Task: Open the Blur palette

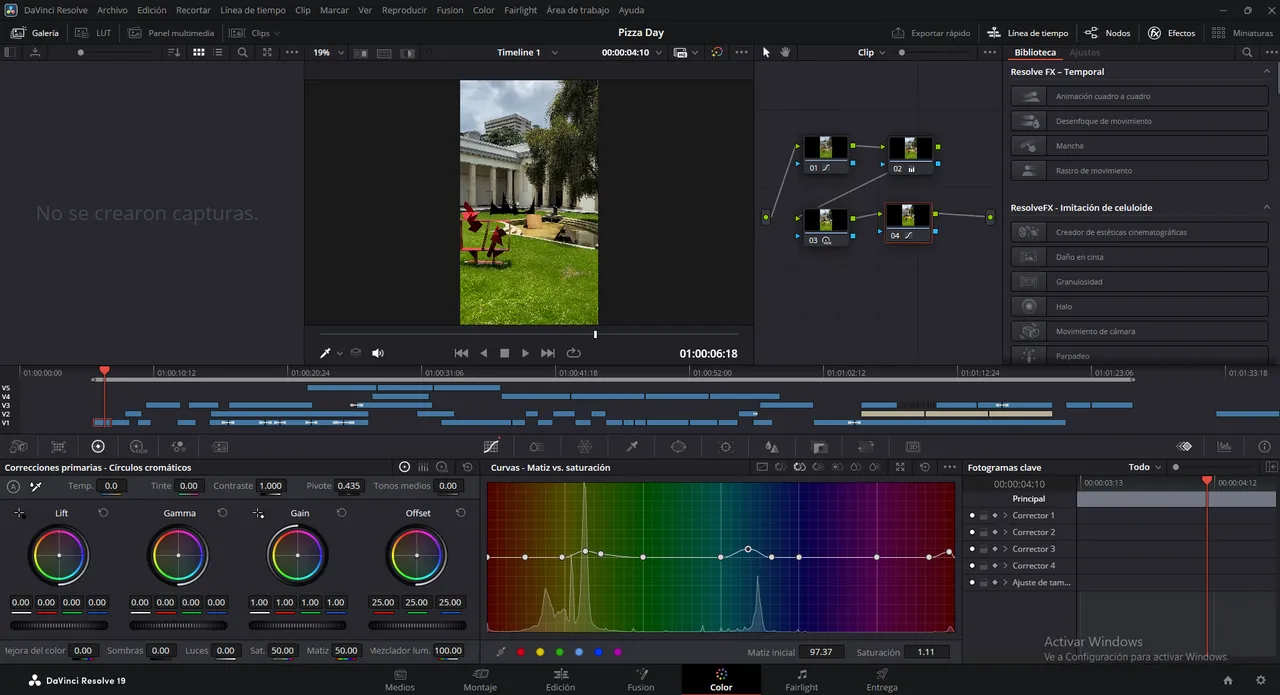Action: pyautogui.click(x=772, y=447)
